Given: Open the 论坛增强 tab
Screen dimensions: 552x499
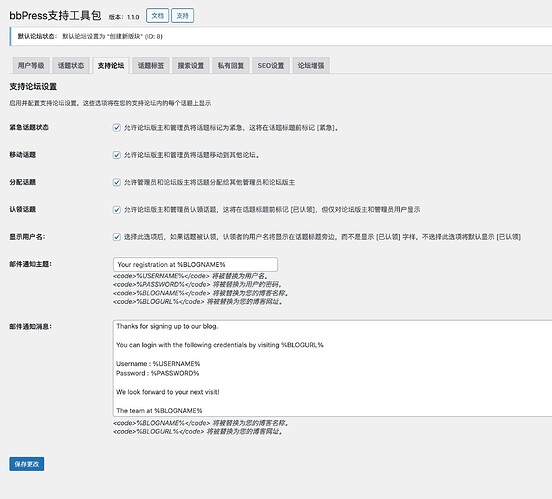Looking at the screenshot, I should 311,66.
